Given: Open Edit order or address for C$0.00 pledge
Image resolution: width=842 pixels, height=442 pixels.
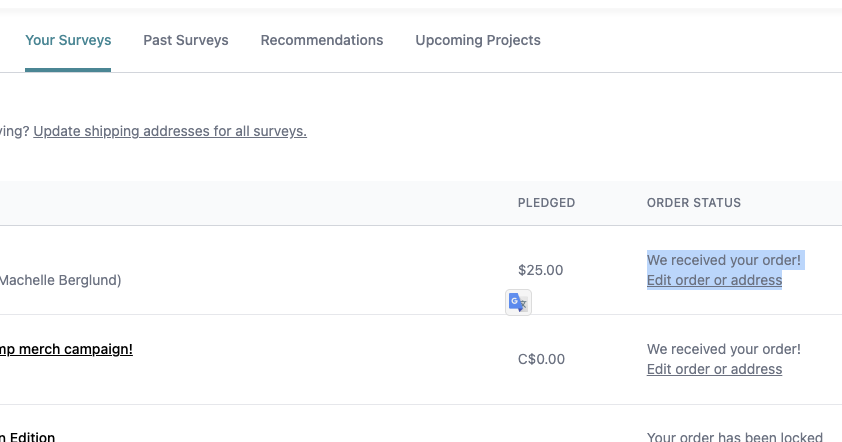Looking at the screenshot, I should tap(714, 369).
